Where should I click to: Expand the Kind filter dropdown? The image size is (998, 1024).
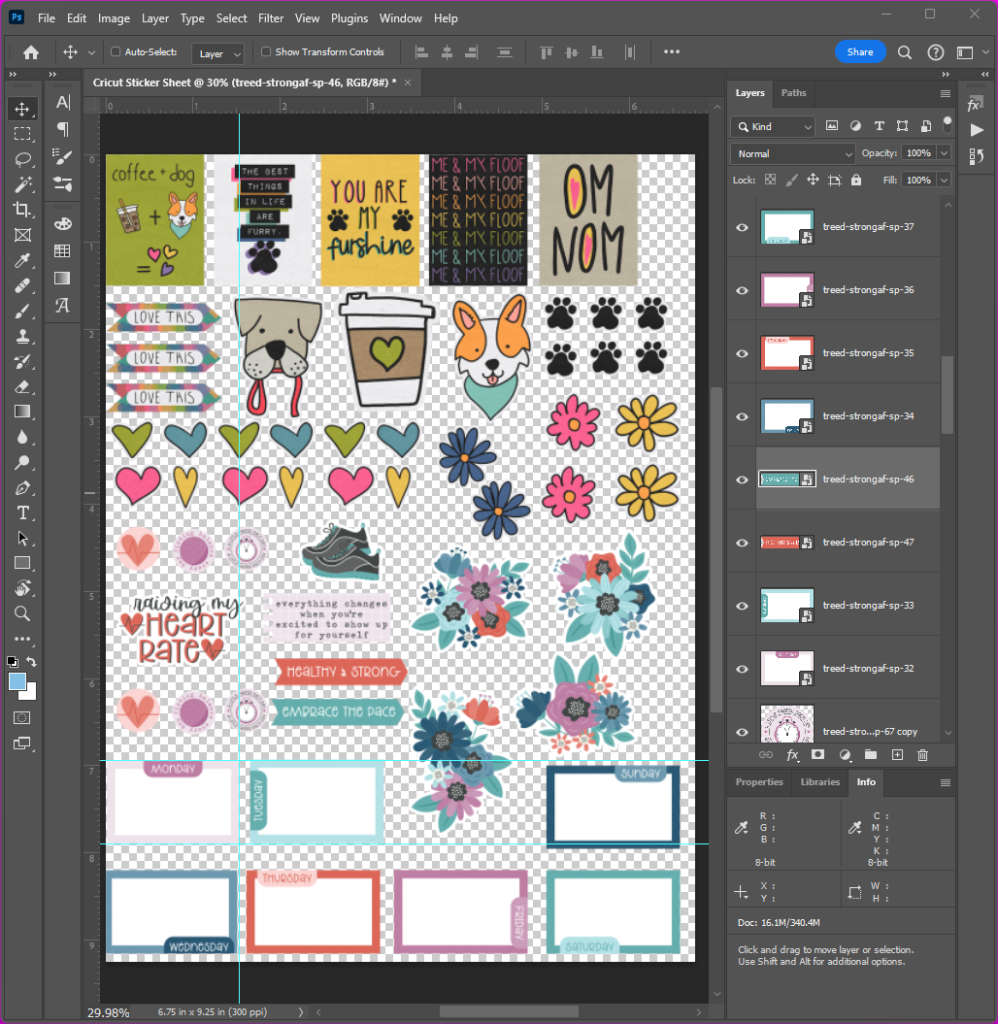(x=773, y=127)
